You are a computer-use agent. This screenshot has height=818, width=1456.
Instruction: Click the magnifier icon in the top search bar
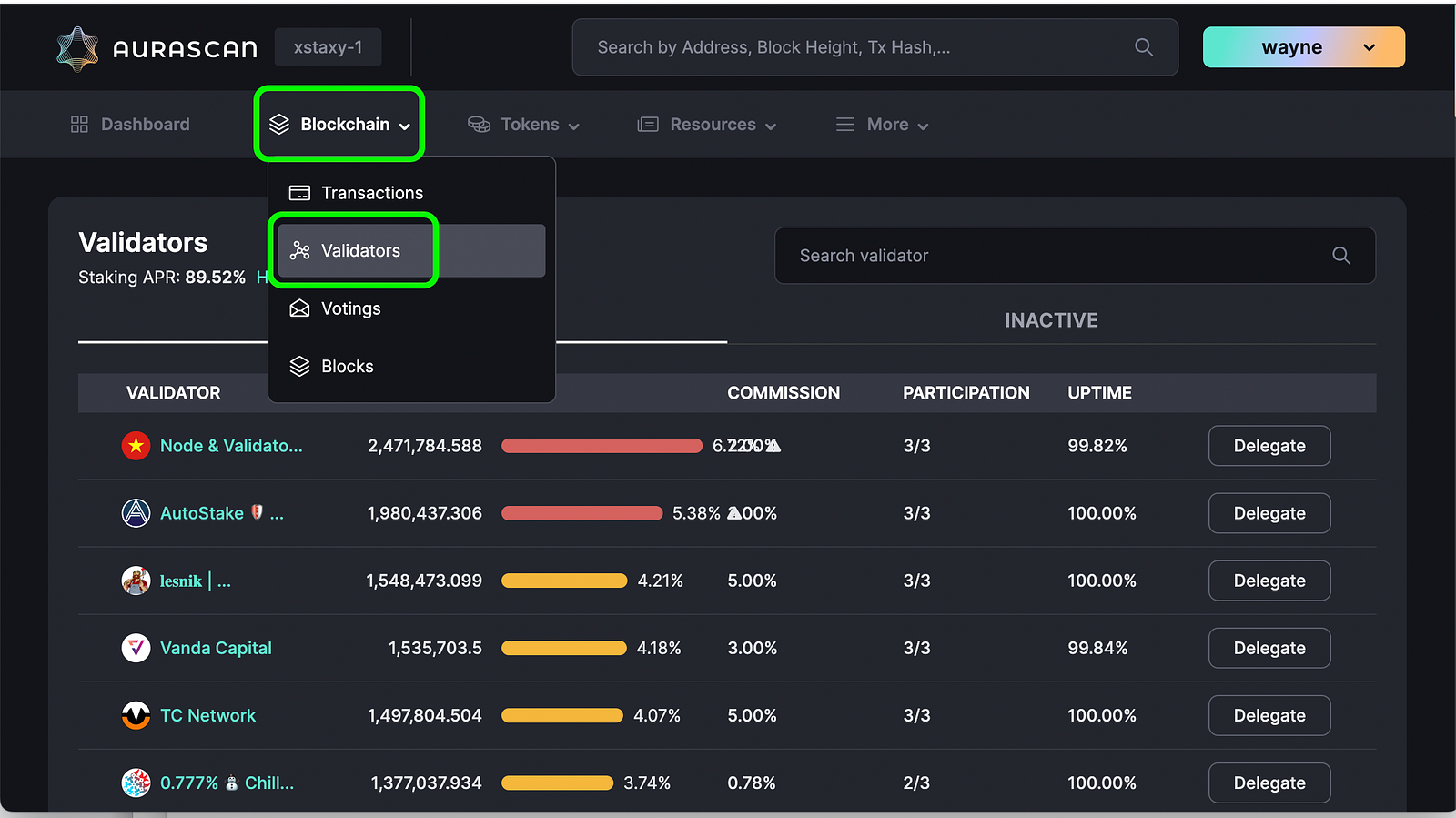[1144, 47]
